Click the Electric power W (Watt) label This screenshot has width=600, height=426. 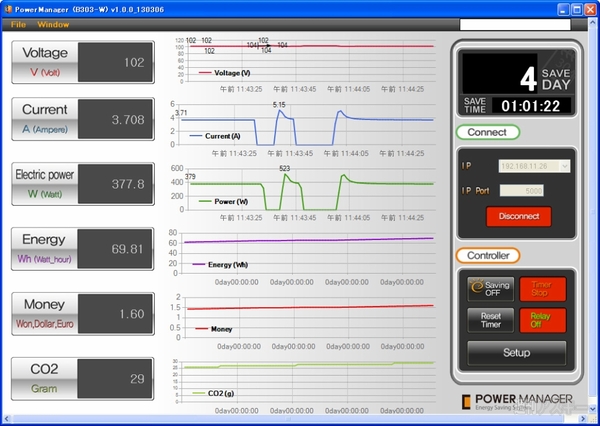tap(45, 194)
